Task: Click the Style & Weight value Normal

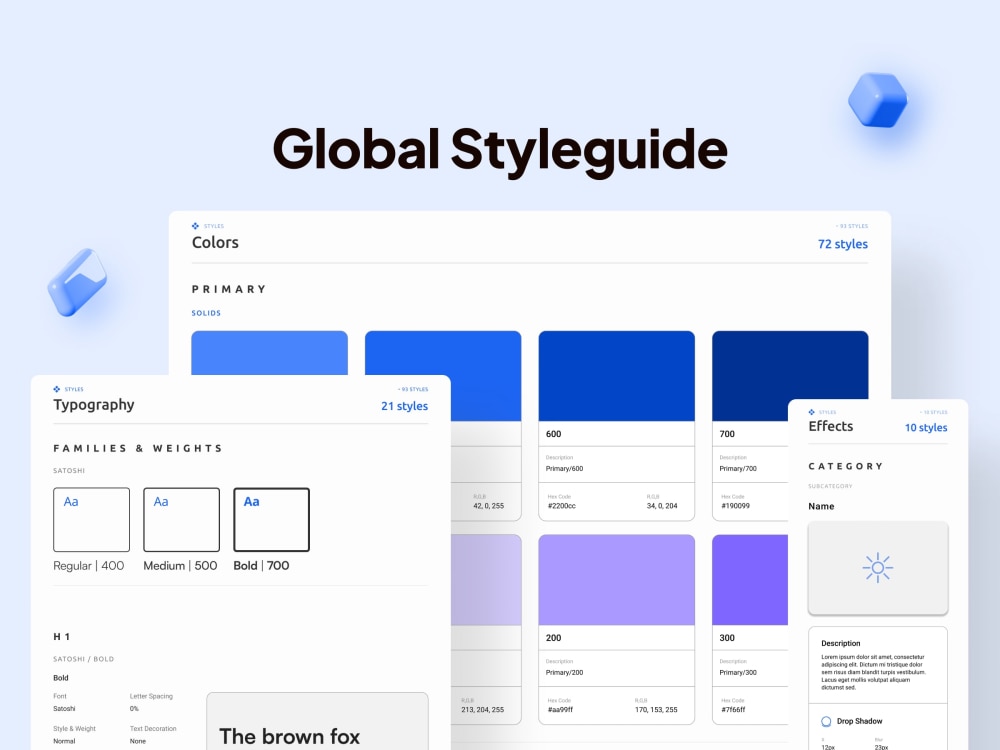Action: coord(64,741)
